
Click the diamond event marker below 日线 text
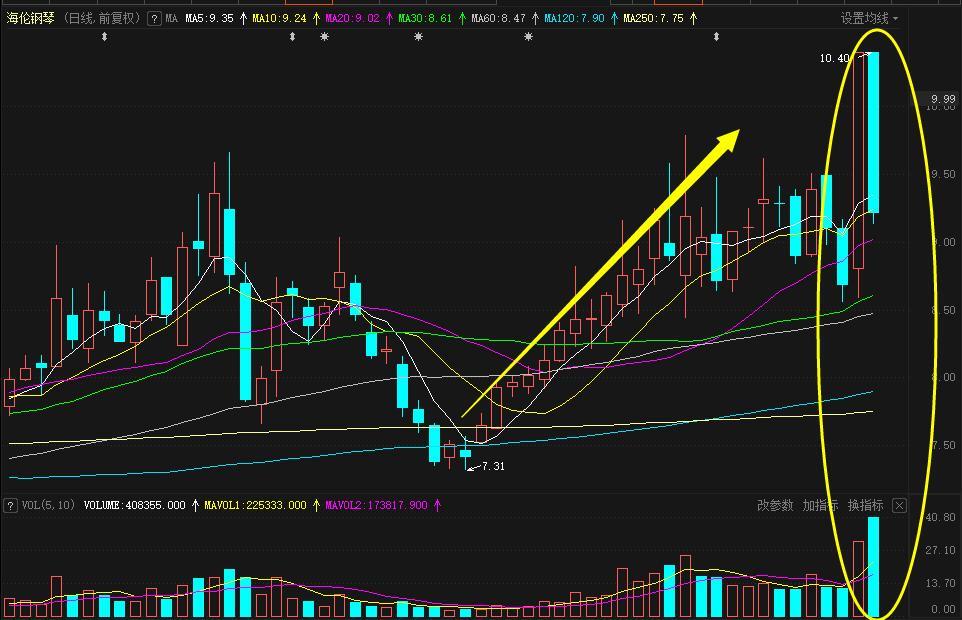104,37
